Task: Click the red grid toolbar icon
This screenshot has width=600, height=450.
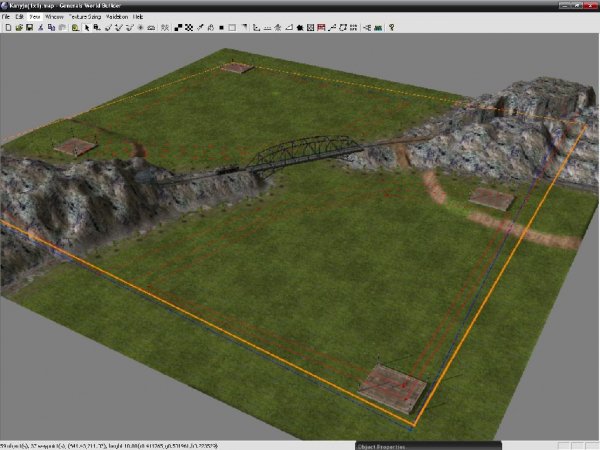Action: [x=320, y=27]
